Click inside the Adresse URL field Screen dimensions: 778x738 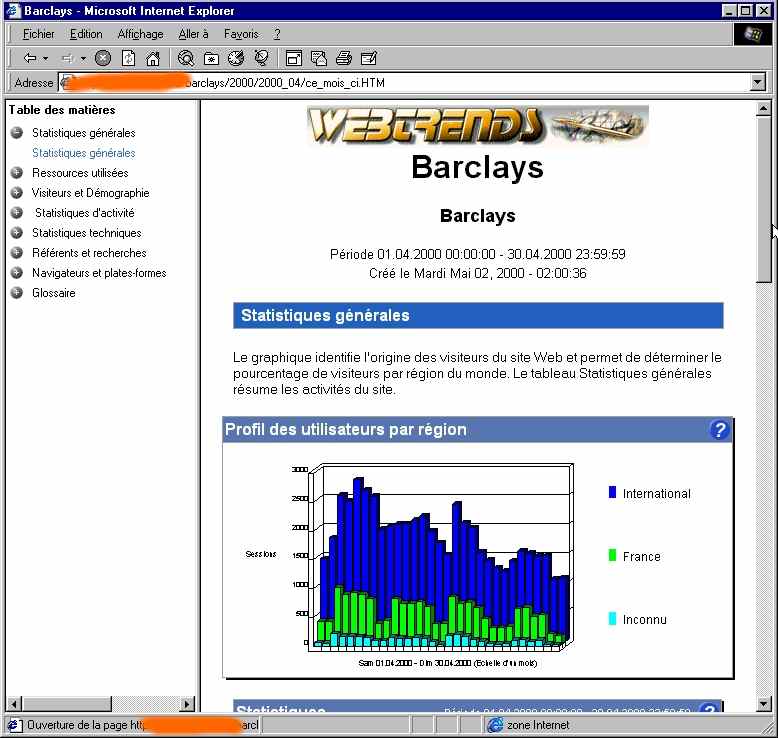click(404, 82)
